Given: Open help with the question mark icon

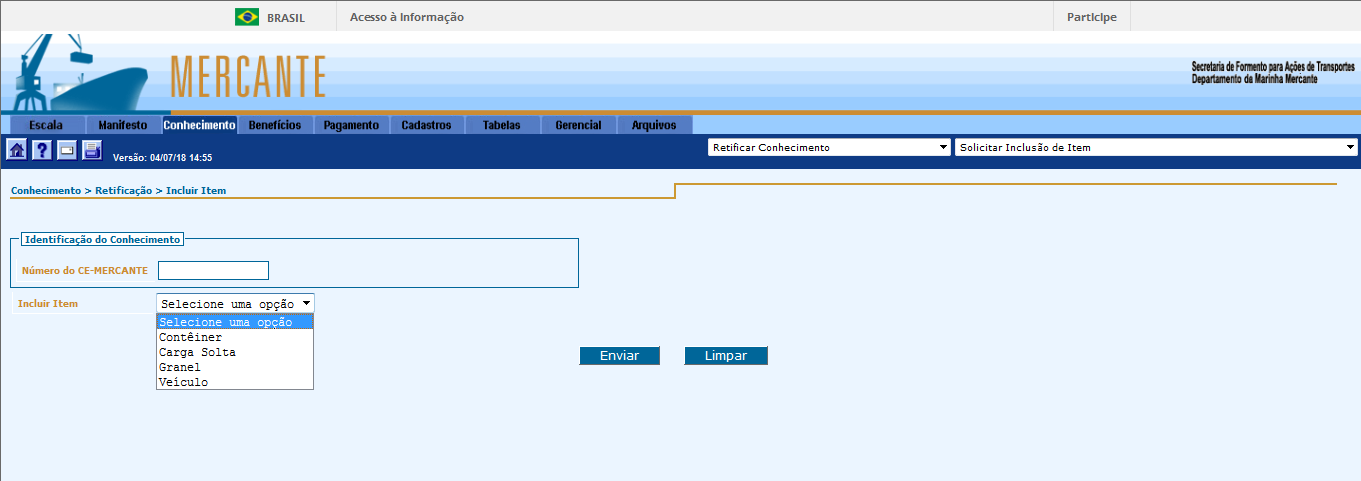Looking at the screenshot, I should pyautogui.click(x=42, y=150).
